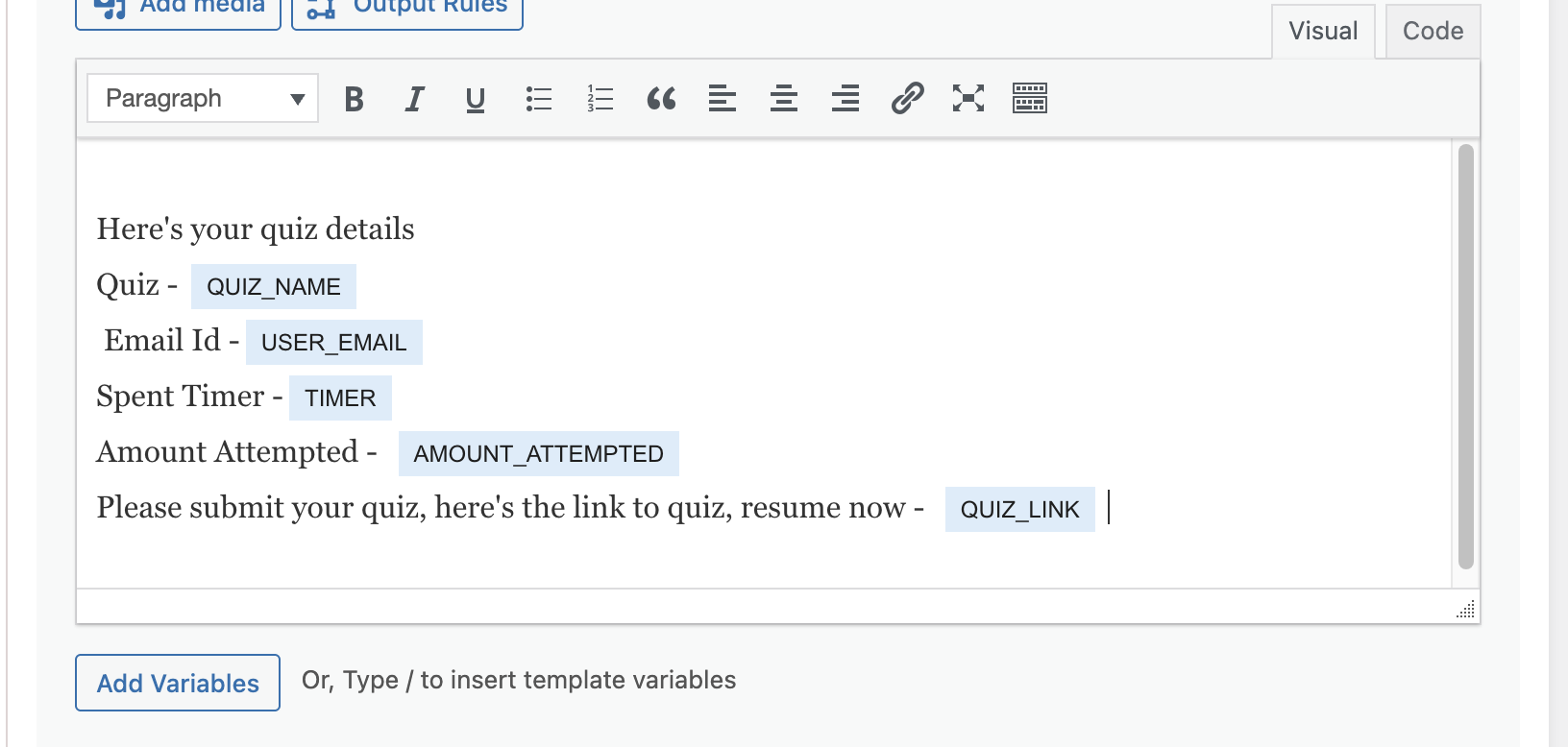Apply blockquote formatting
This screenshot has height=747, width=1568.
point(661,99)
